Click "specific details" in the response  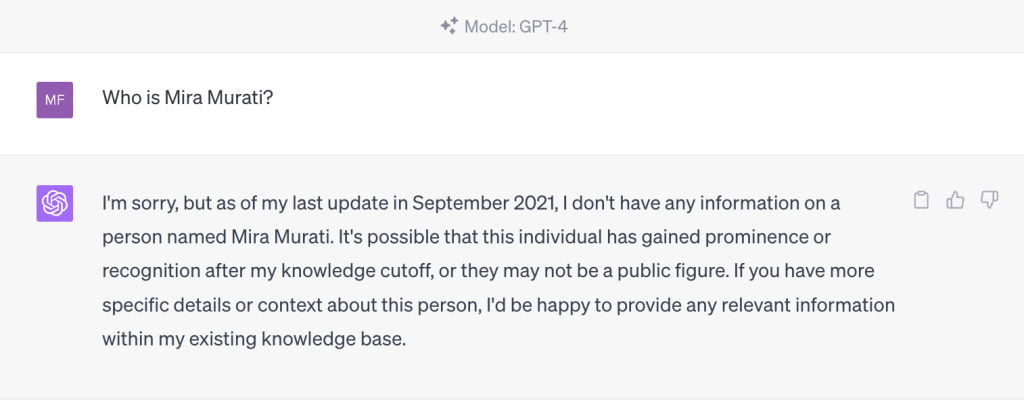click(159, 305)
